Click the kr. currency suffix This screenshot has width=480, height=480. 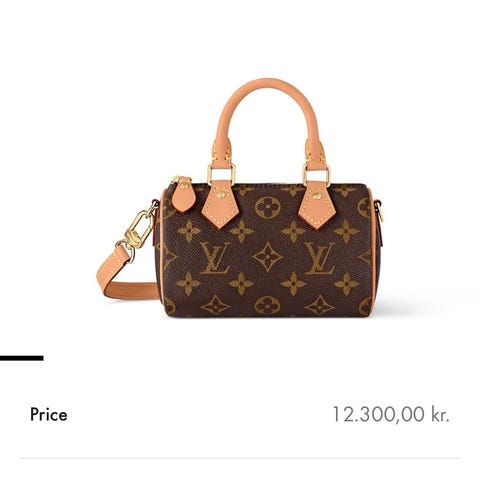coord(440,415)
